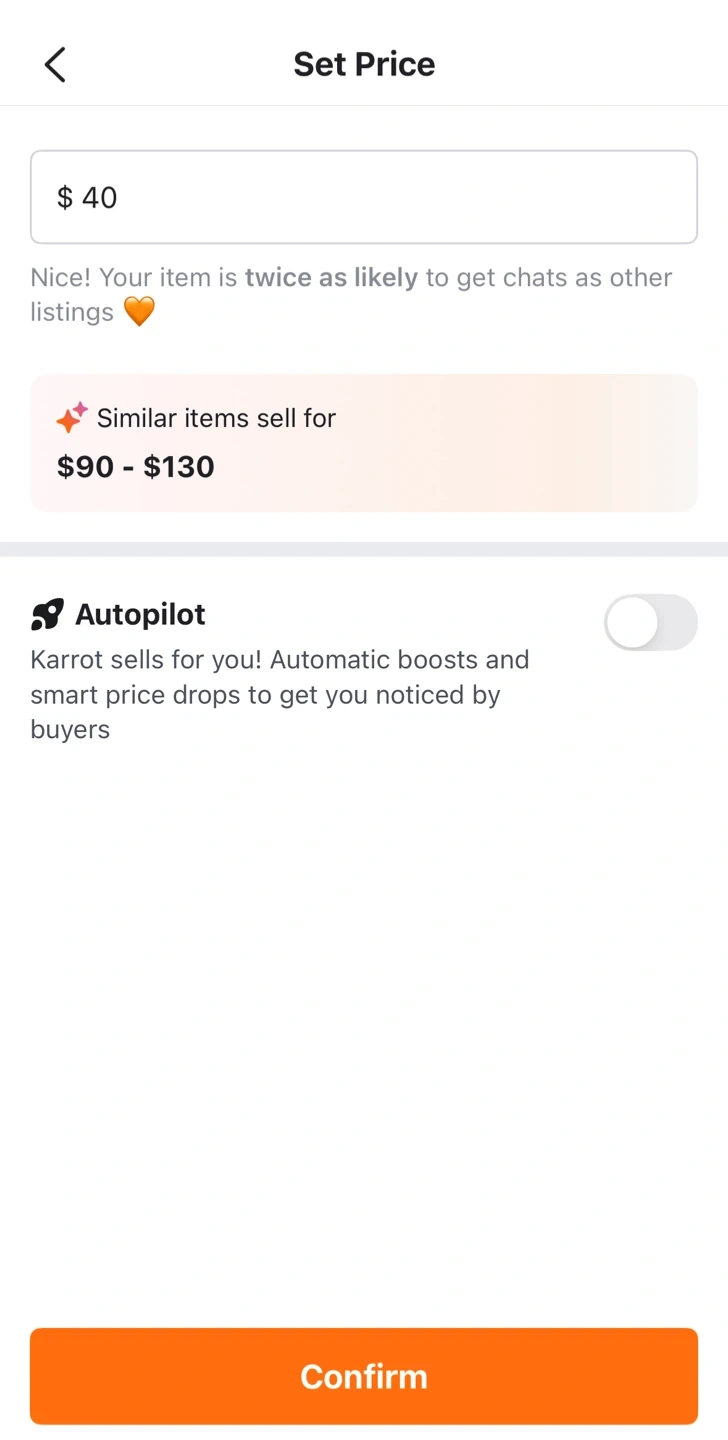Click the word "listings" in the hint

point(72,312)
